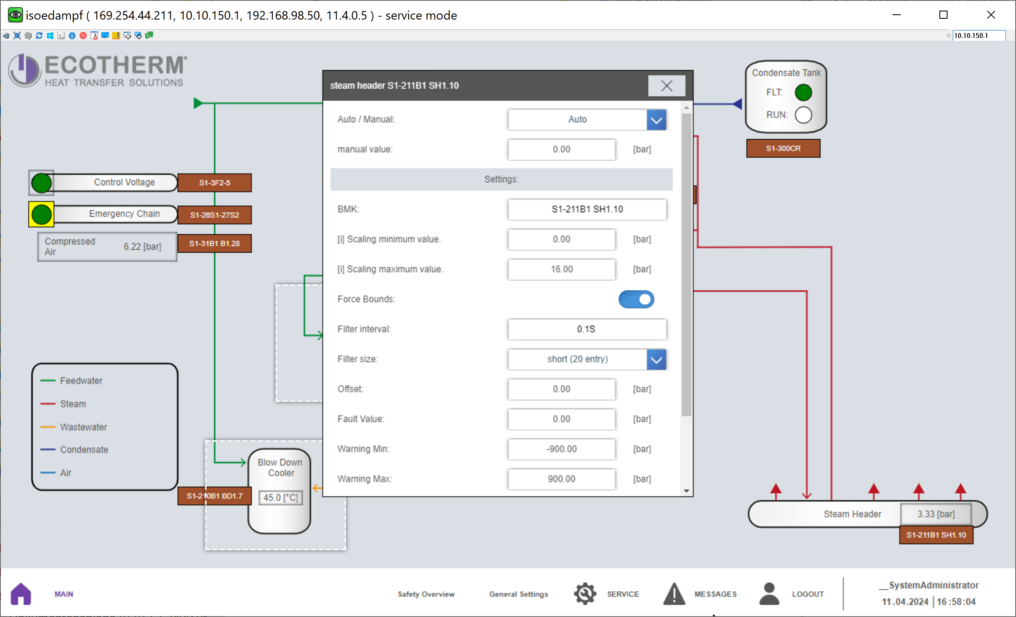Screen dimensions: 1016x617
Task: Click the blue info status icon in toolbar
Action: click(72, 36)
